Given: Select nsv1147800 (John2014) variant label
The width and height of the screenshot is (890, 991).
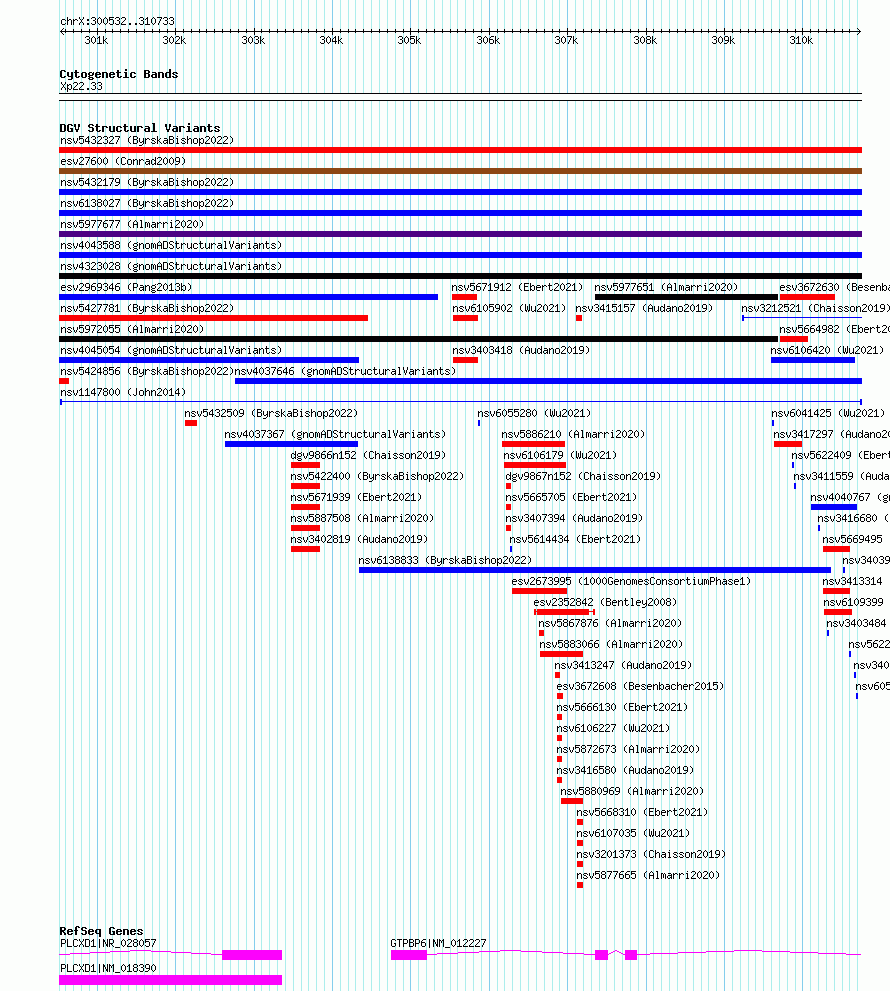Looking at the screenshot, I should [123, 392].
